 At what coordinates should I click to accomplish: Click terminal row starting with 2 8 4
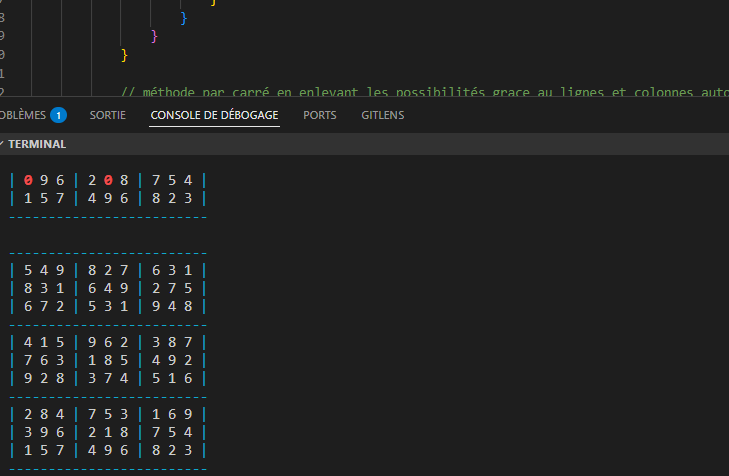pos(107,414)
